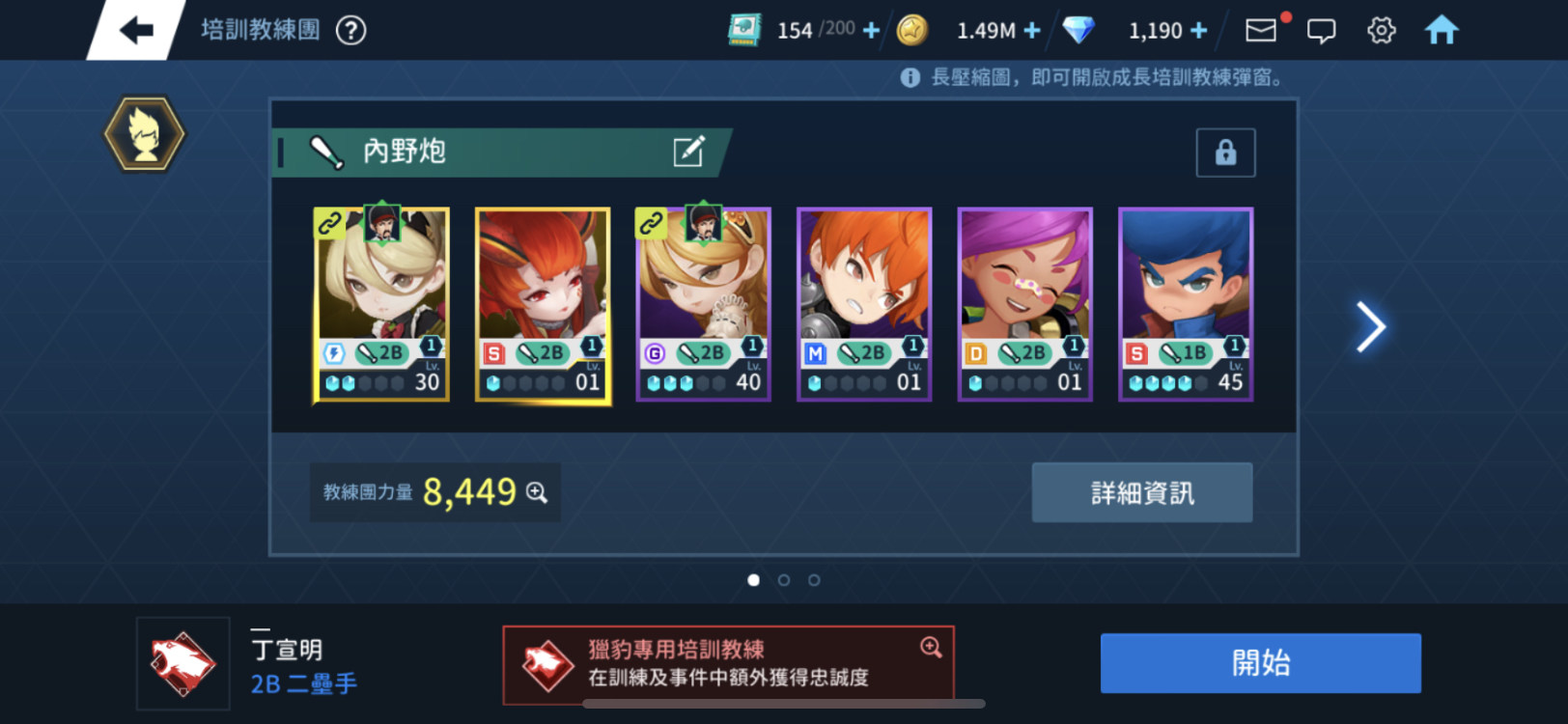Toggle the coach team lock
Screen dimensions: 1568x724
point(1225,153)
